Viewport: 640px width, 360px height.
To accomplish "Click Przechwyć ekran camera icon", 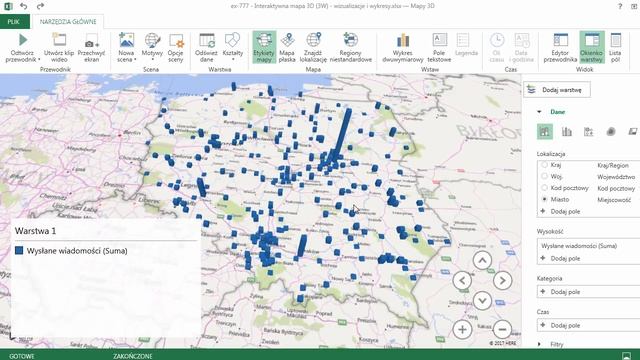I will 91,42.
